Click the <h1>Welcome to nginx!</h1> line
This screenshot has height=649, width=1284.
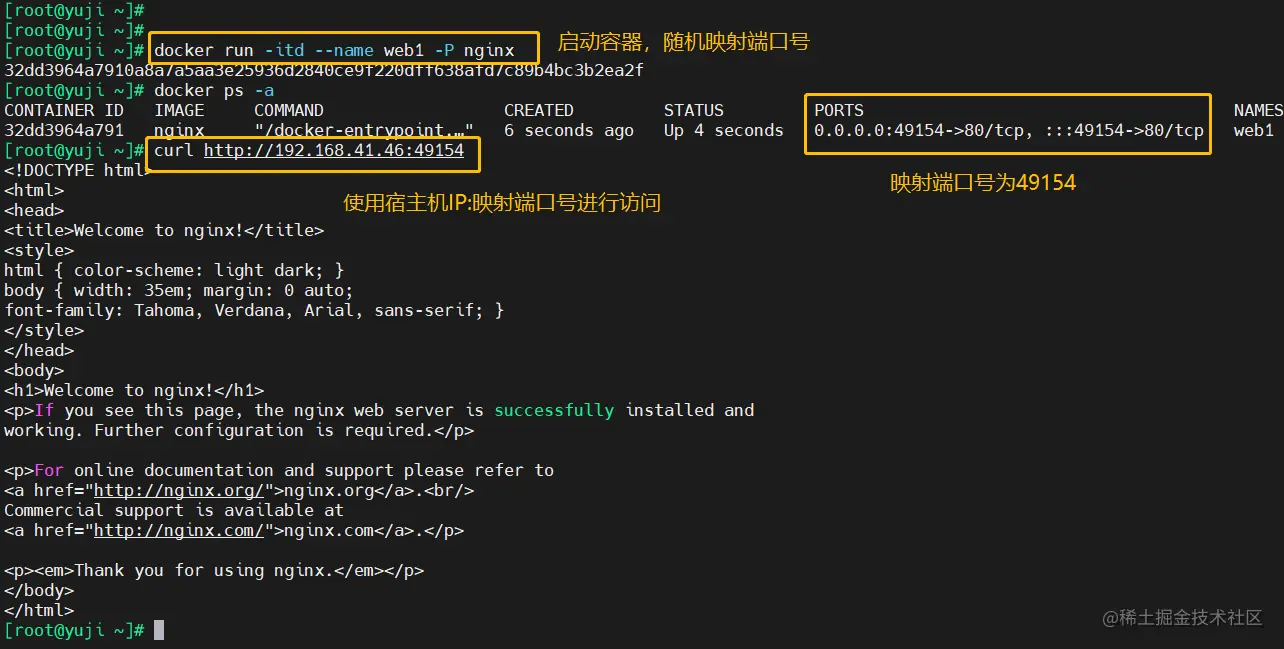coord(134,390)
